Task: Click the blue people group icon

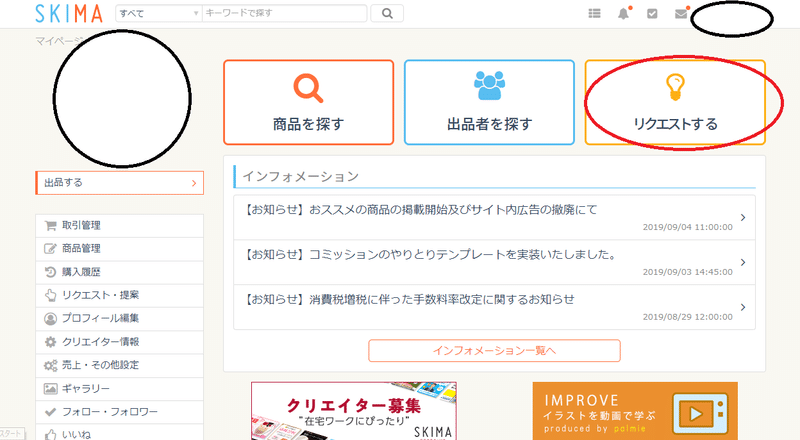Action: pos(489,85)
